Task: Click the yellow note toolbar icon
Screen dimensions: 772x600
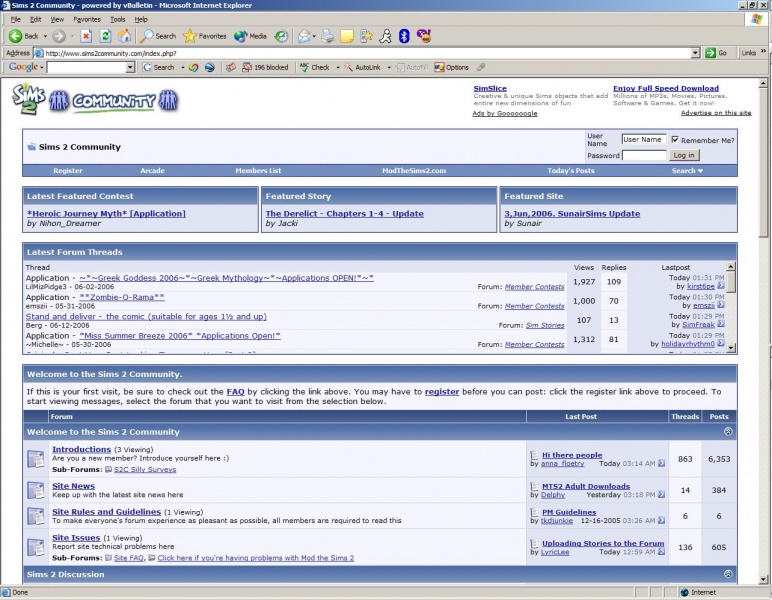Action: tap(347, 36)
